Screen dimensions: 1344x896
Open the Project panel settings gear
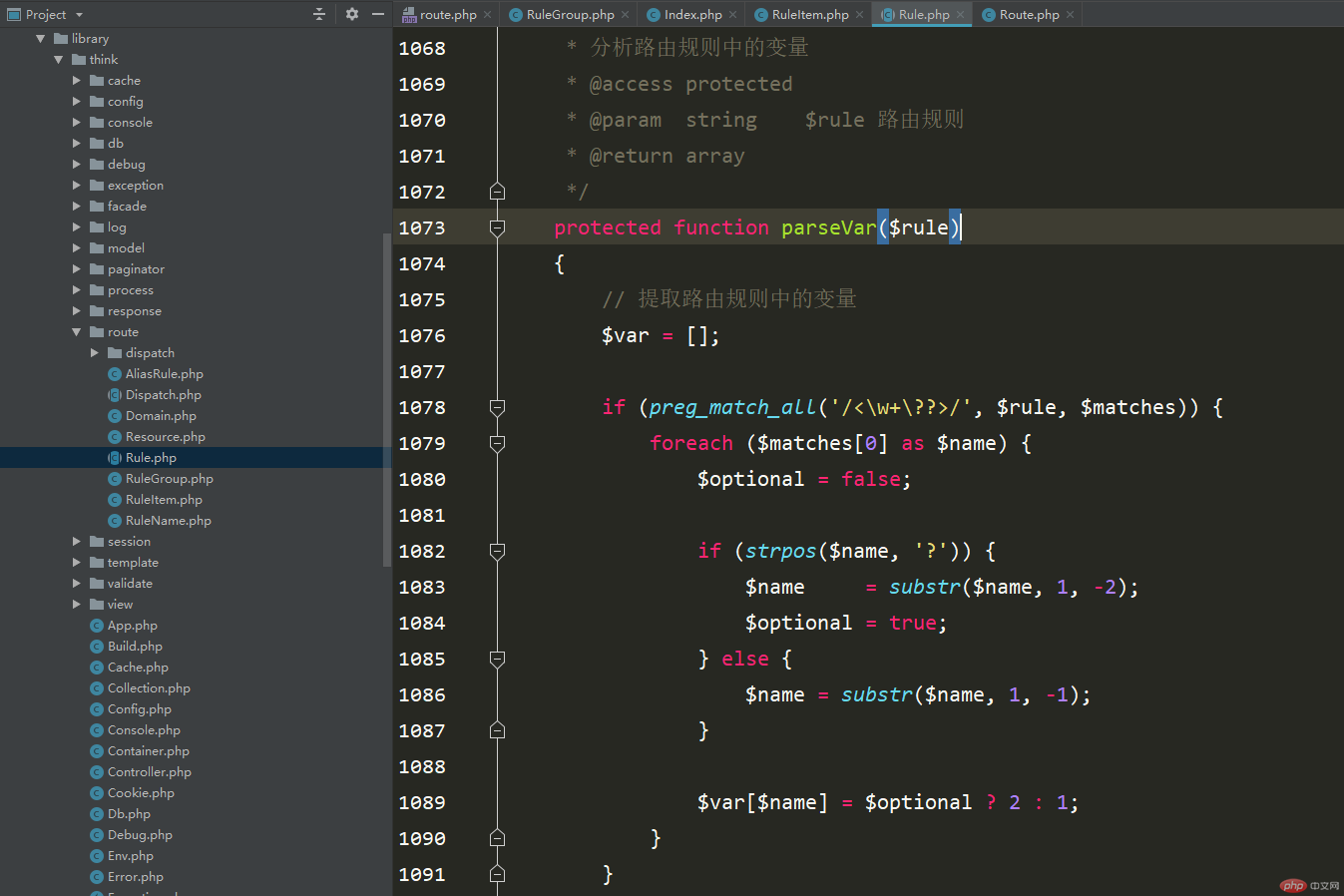(x=352, y=14)
